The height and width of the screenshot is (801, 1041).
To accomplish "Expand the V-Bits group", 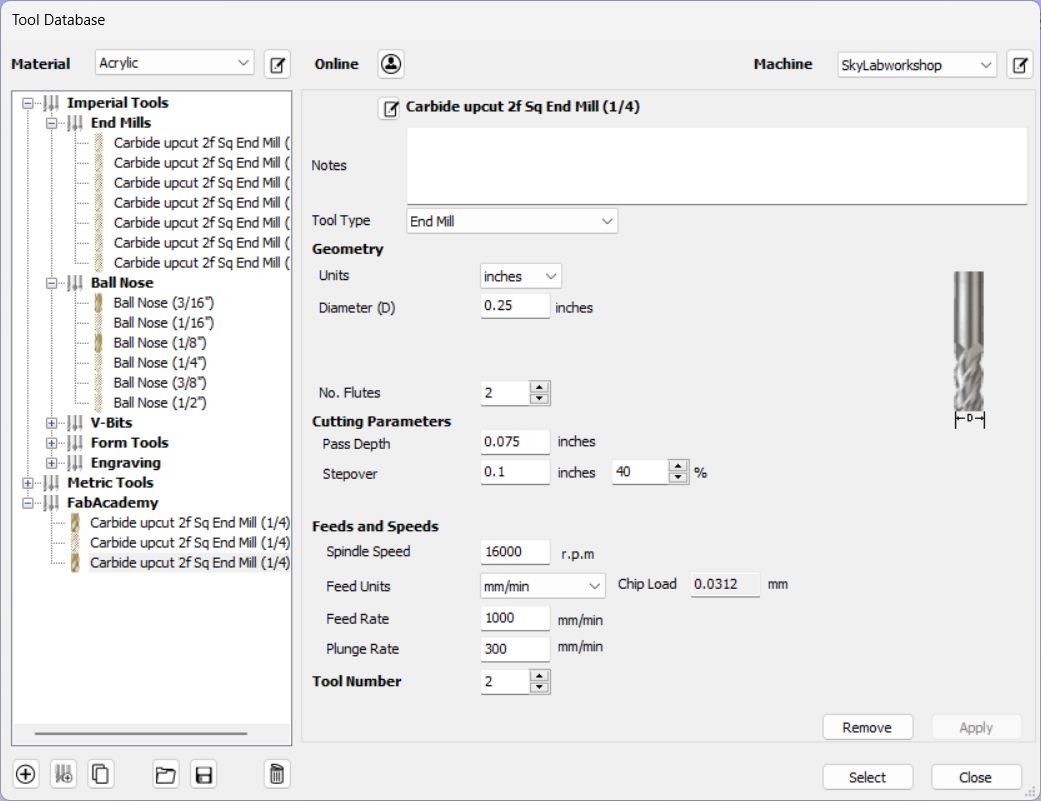I will 52,423.
